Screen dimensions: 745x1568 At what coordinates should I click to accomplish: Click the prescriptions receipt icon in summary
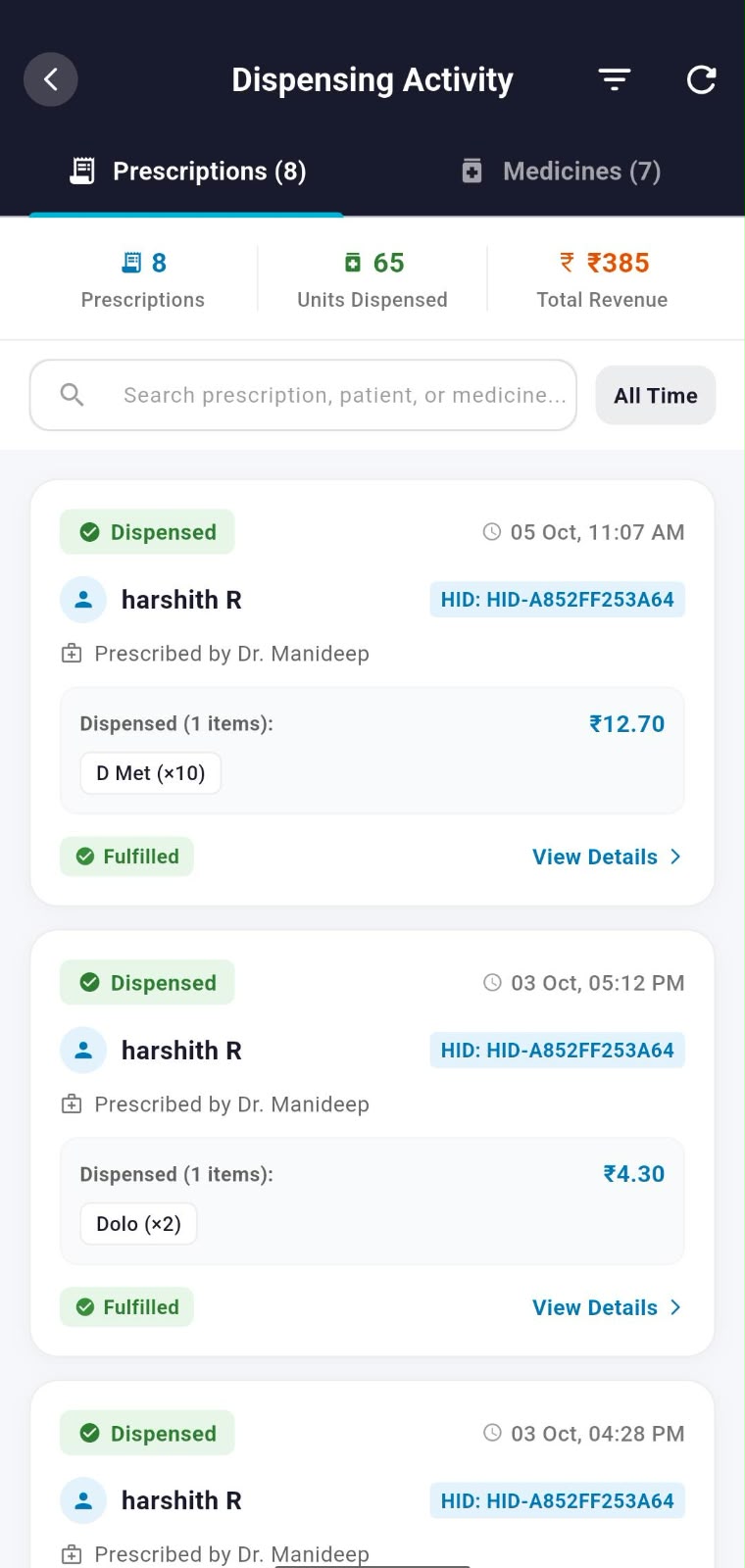131,263
